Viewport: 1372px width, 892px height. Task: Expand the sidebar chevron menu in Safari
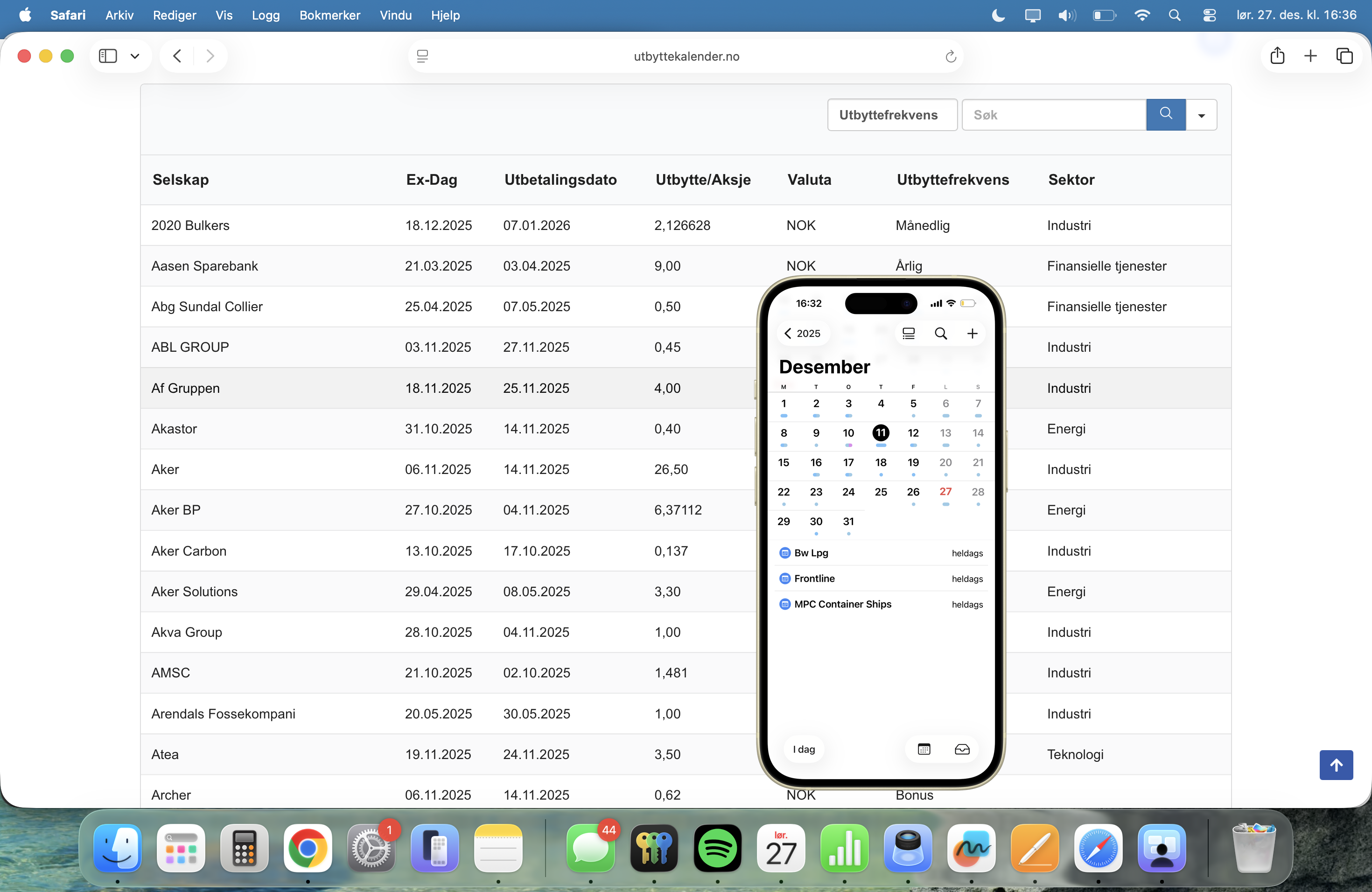(x=135, y=56)
